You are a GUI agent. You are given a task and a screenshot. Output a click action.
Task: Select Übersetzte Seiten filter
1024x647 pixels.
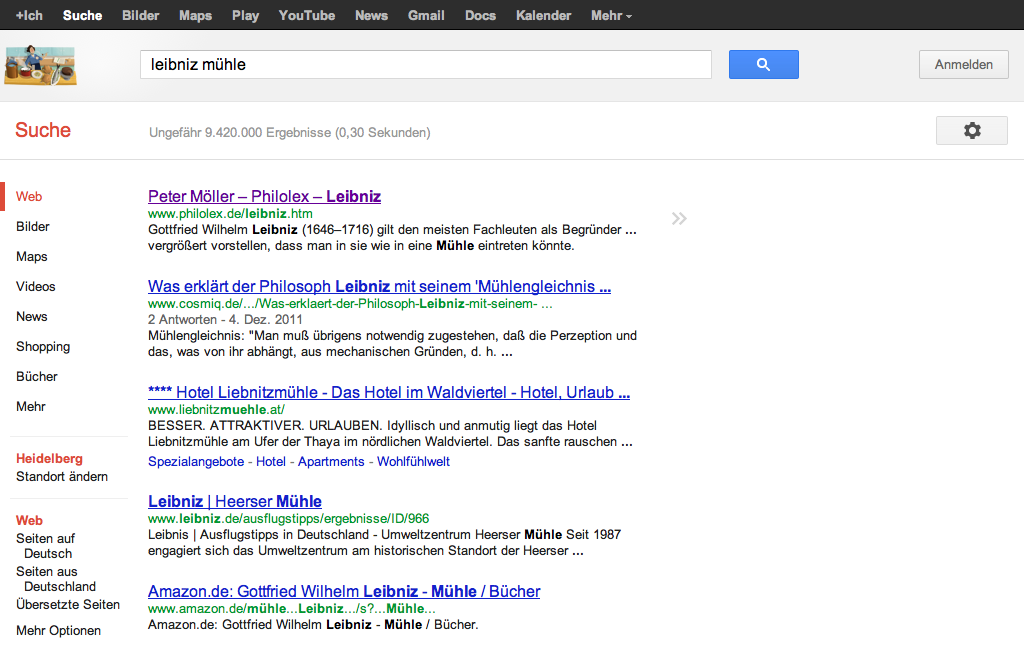point(68,605)
